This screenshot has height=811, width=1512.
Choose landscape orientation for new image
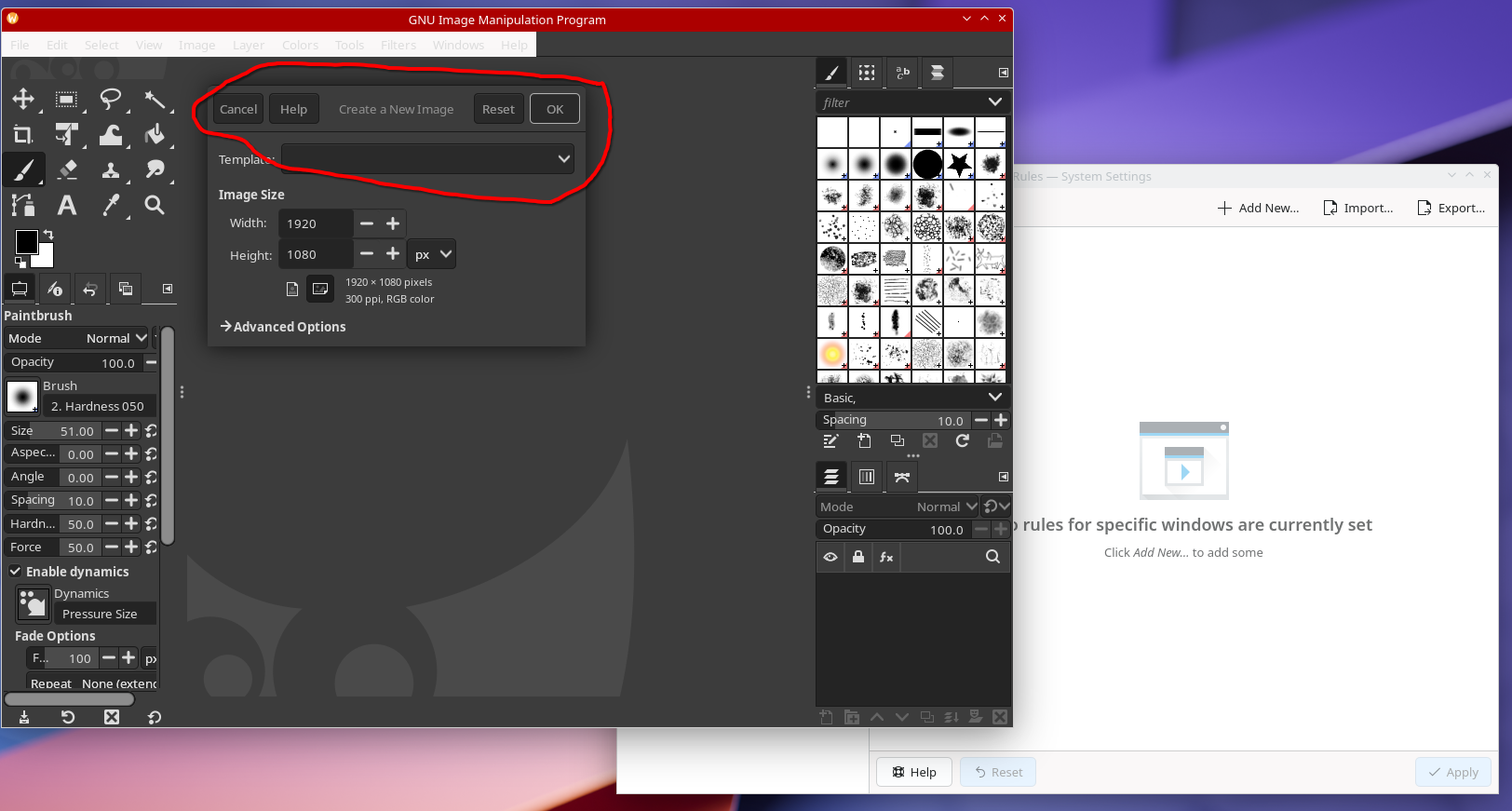click(x=320, y=290)
